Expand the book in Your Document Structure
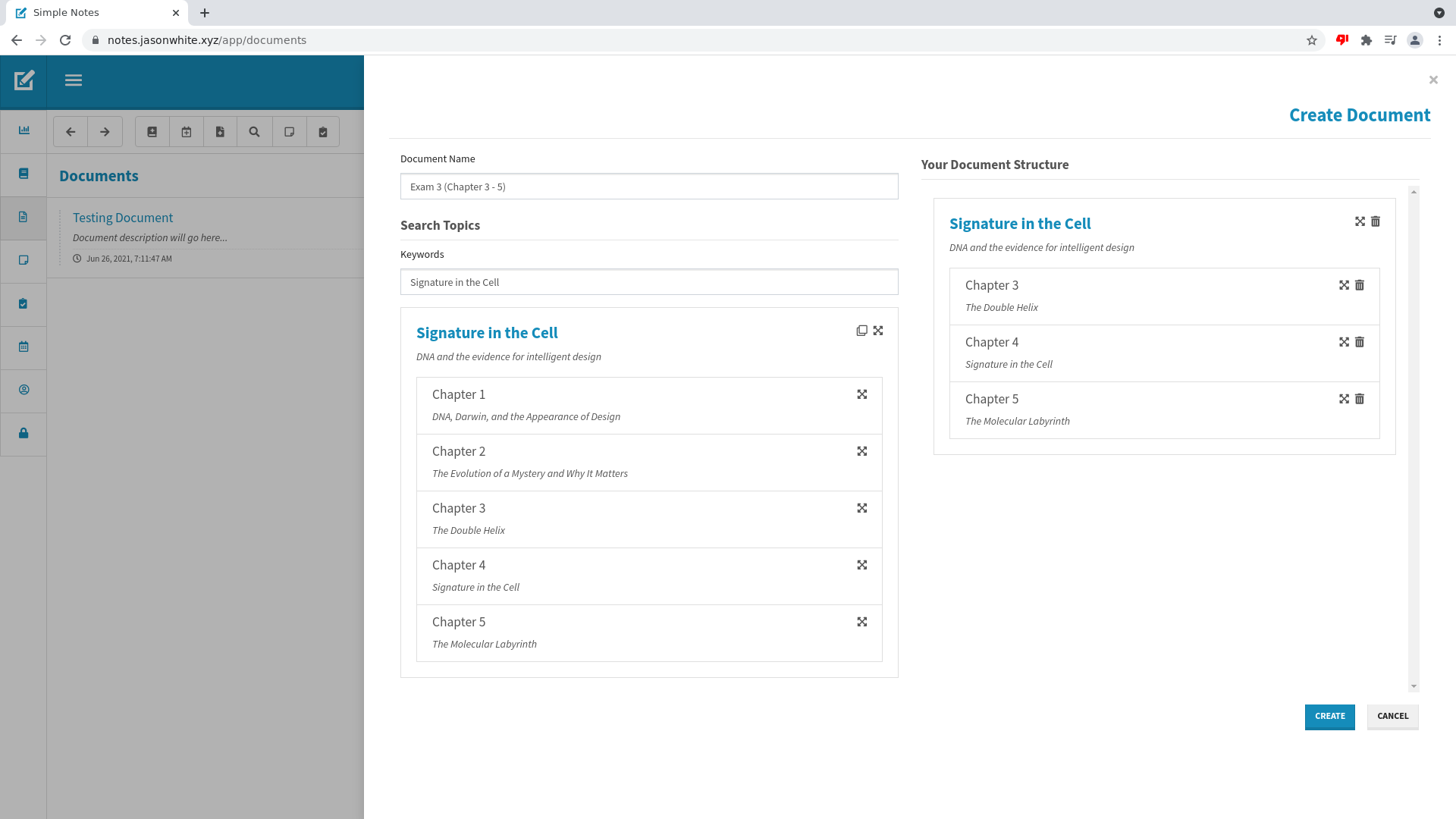 1360,221
